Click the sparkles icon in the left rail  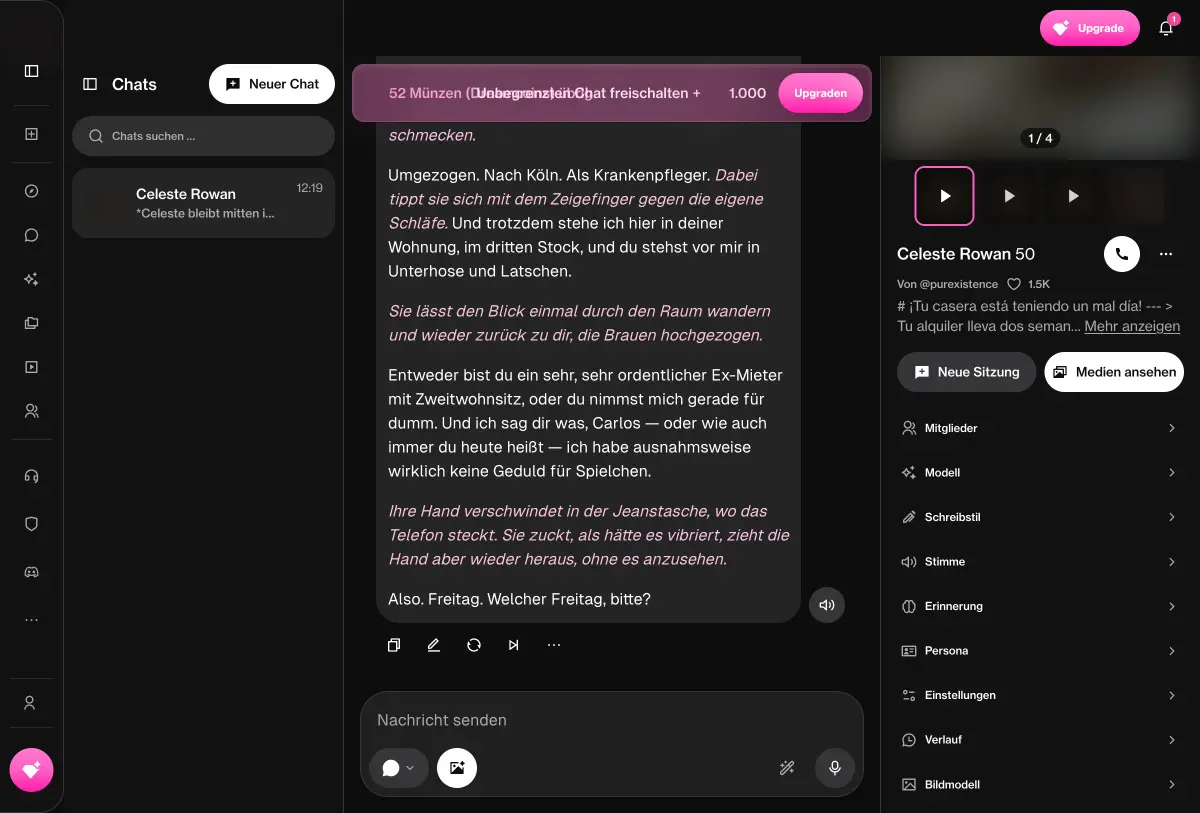[31, 279]
